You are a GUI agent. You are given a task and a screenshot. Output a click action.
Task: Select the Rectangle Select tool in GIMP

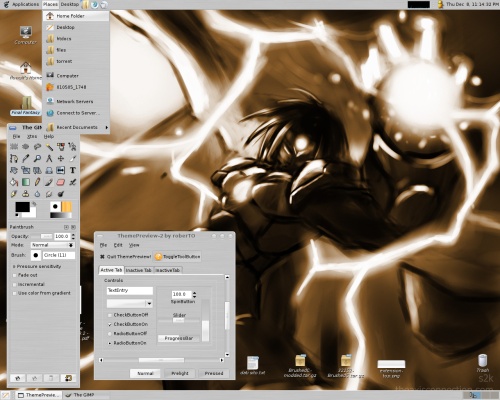14,147
